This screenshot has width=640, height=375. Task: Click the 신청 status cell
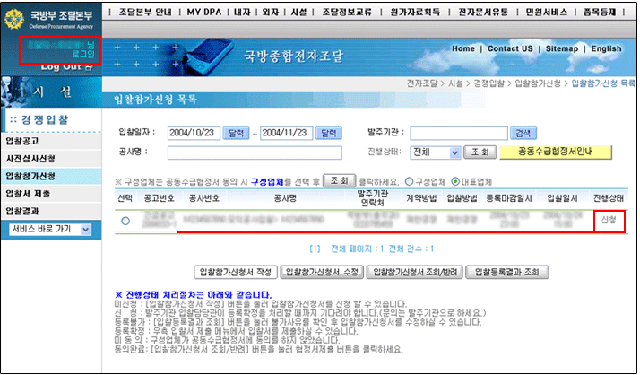click(x=609, y=220)
